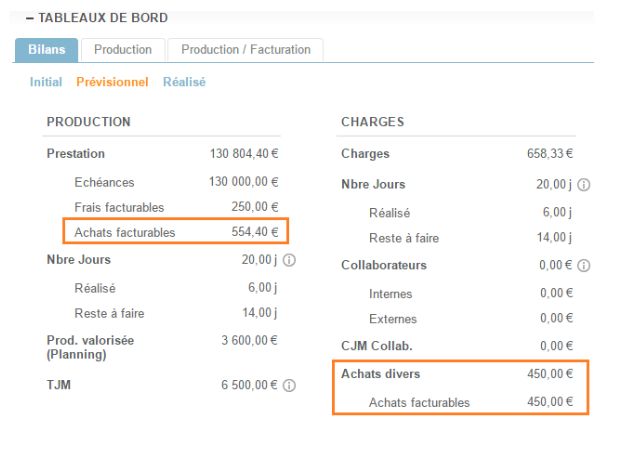Show the Initial balance view
Screen dimensions: 625x453
point(46,82)
